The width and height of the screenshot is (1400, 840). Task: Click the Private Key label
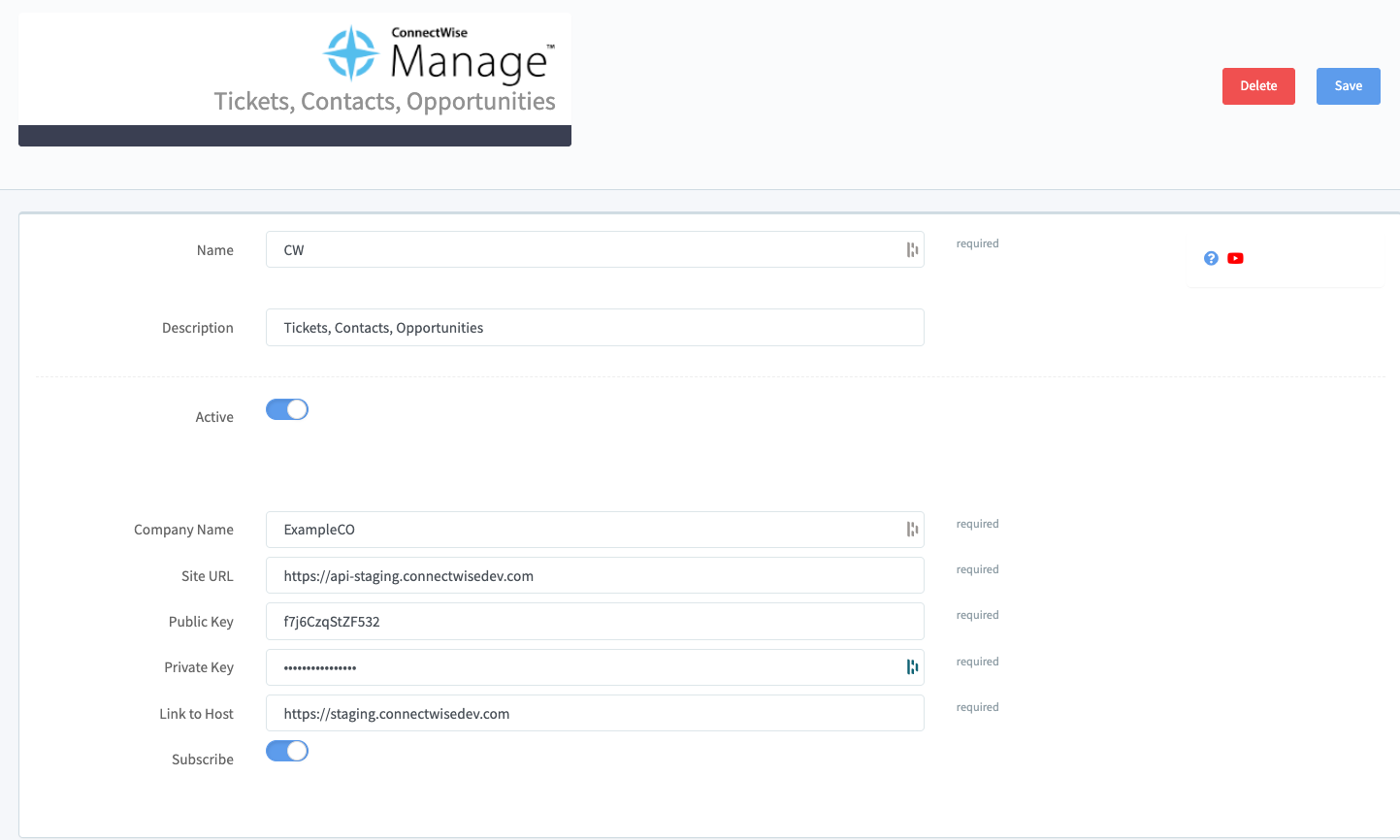199,667
